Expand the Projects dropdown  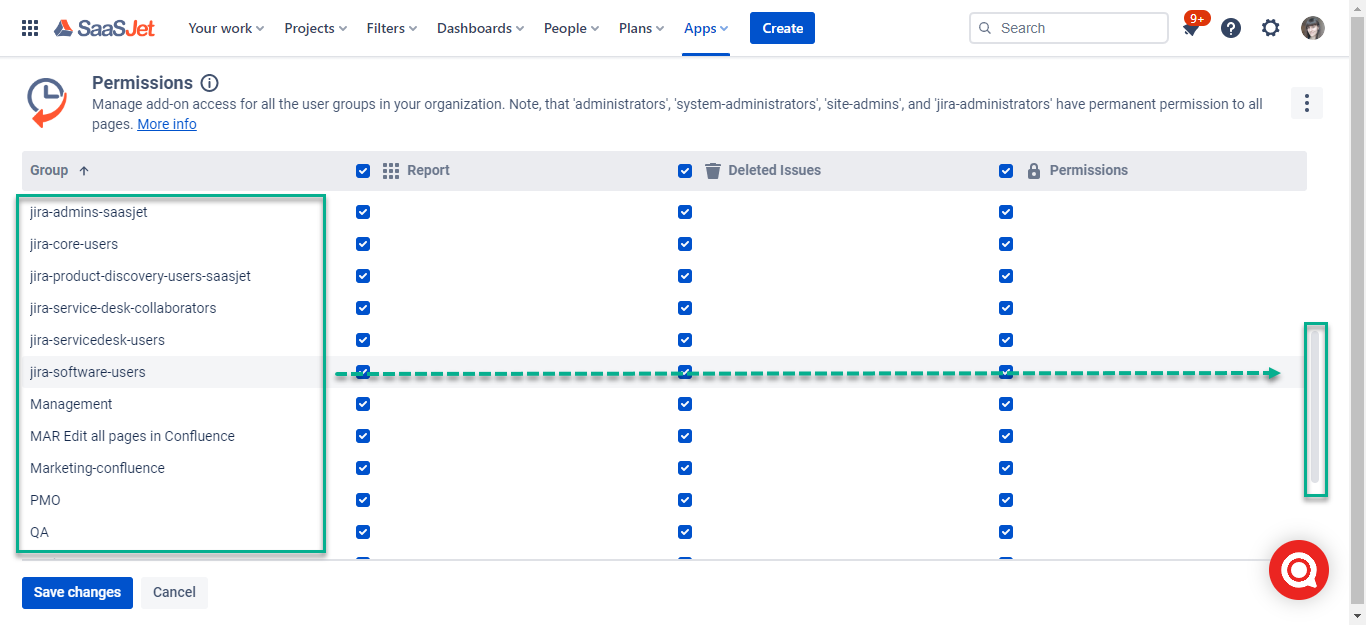(315, 28)
